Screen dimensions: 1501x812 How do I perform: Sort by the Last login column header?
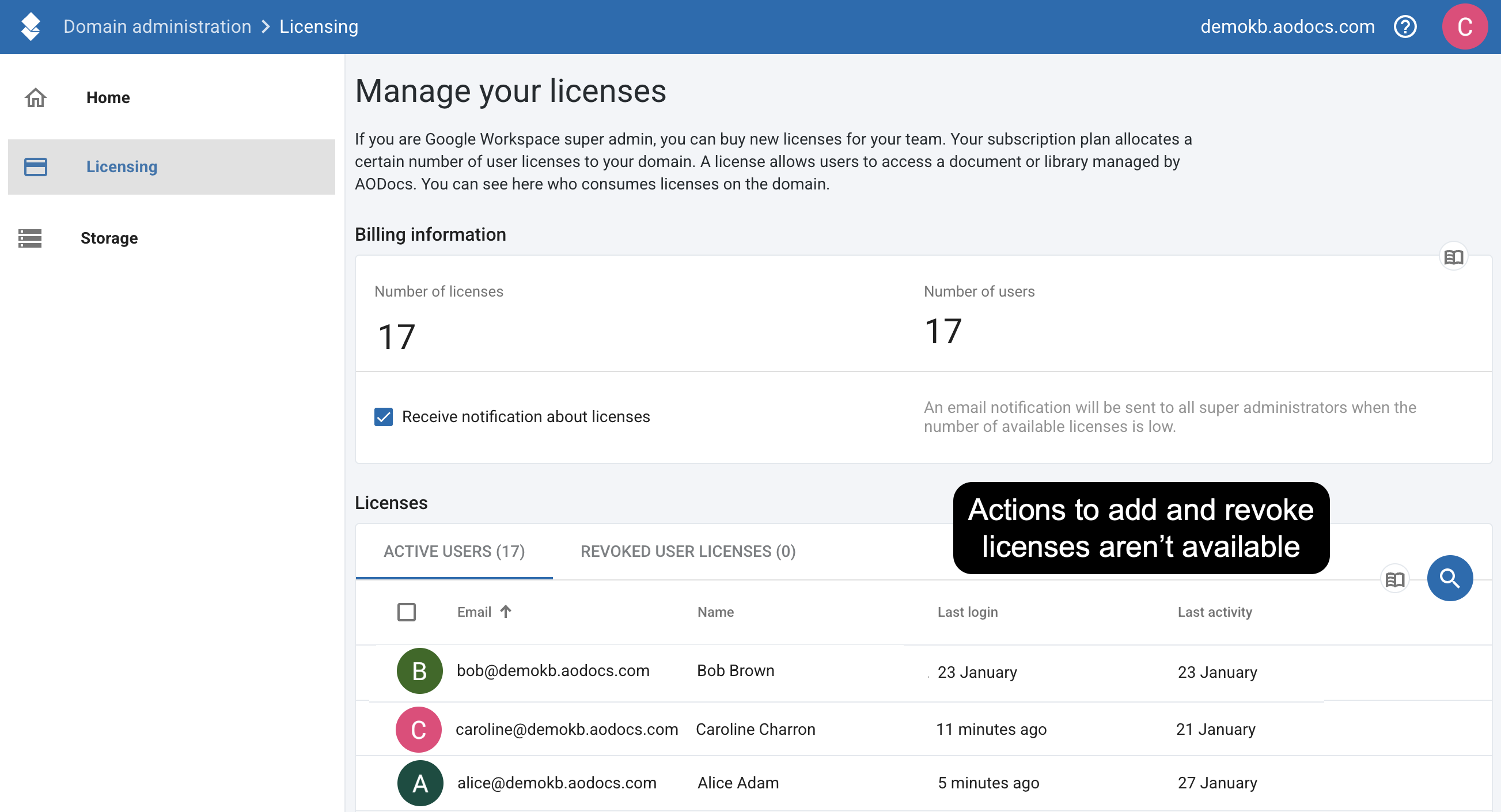967,612
